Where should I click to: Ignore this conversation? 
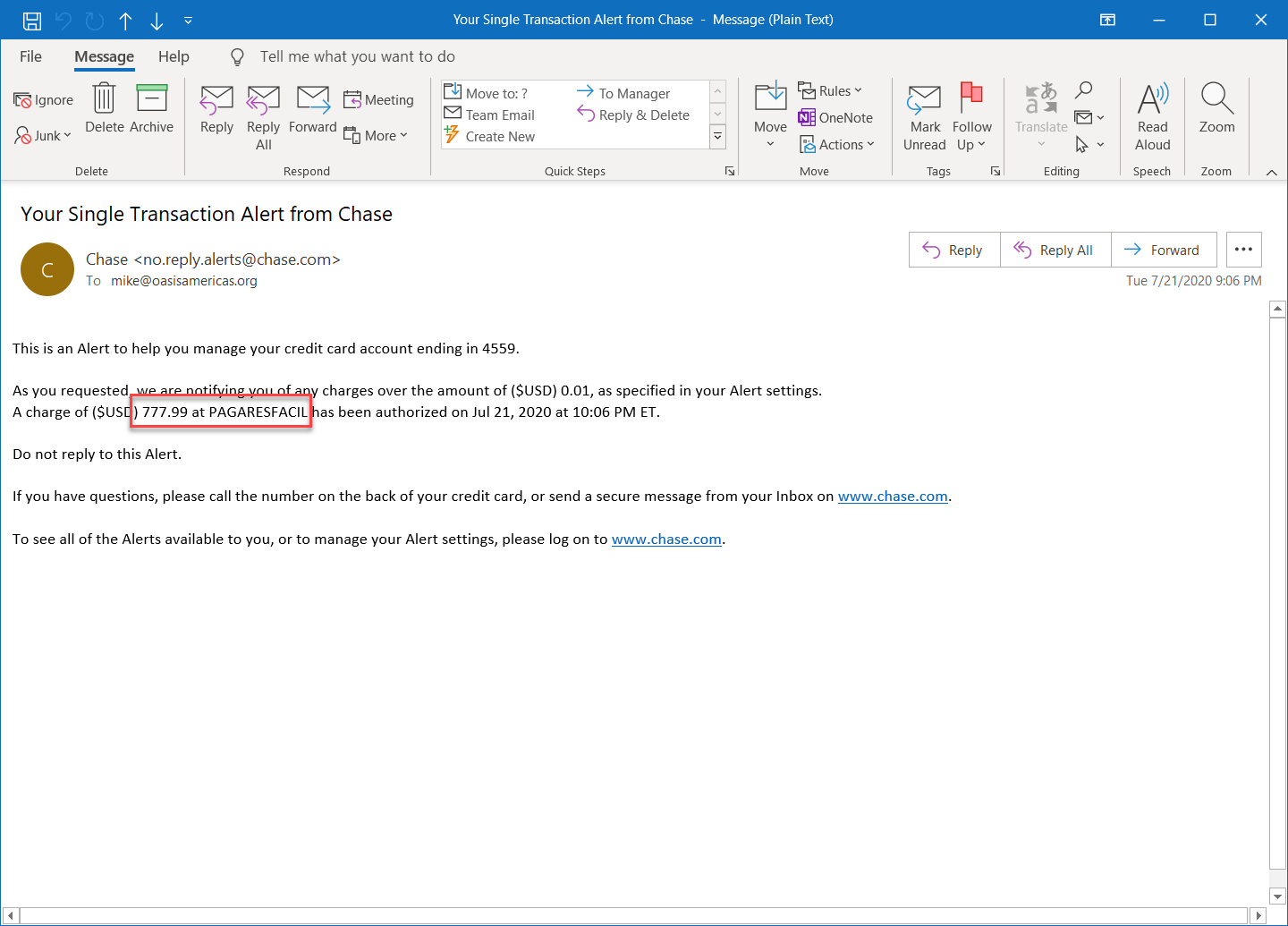pyautogui.click(x=44, y=100)
